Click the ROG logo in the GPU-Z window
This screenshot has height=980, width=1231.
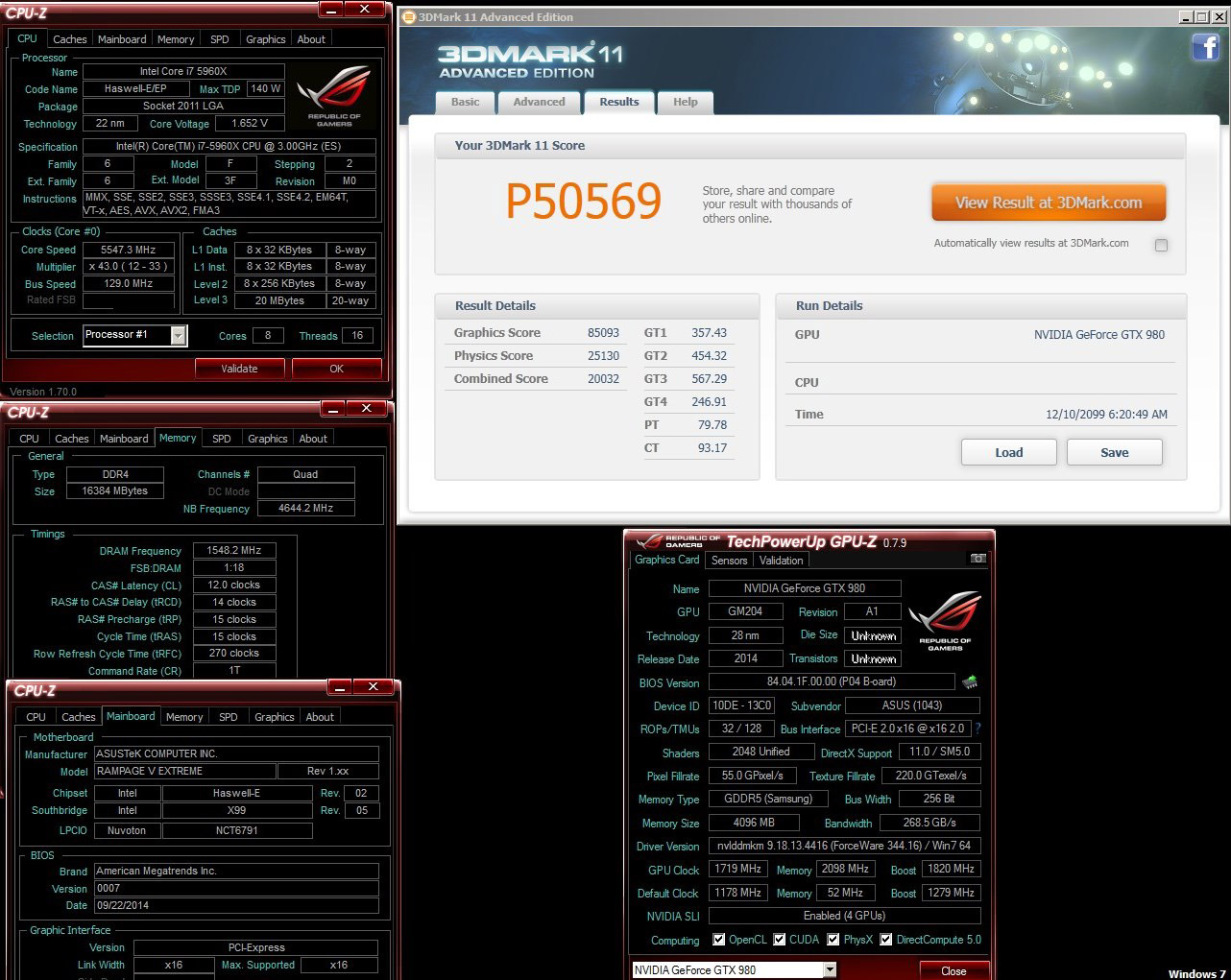945,620
